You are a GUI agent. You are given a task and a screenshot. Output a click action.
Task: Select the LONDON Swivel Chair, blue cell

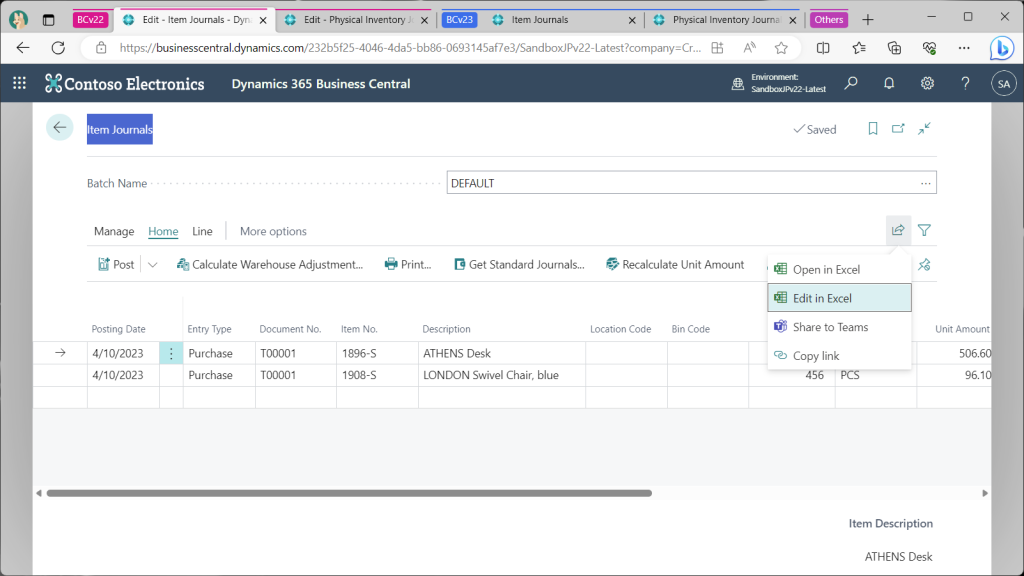502,376
